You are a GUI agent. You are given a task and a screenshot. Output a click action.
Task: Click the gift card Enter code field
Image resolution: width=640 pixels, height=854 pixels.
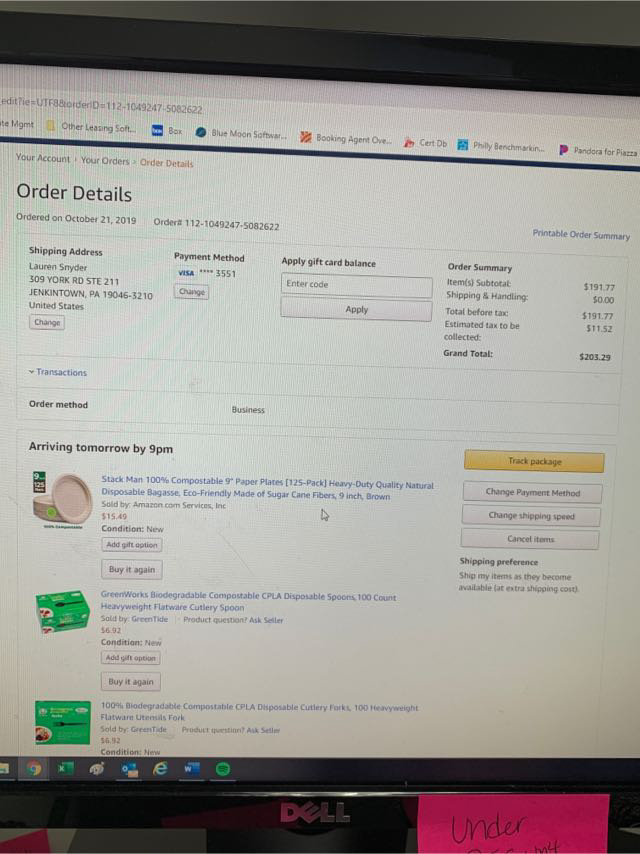pyautogui.click(x=357, y=285)
